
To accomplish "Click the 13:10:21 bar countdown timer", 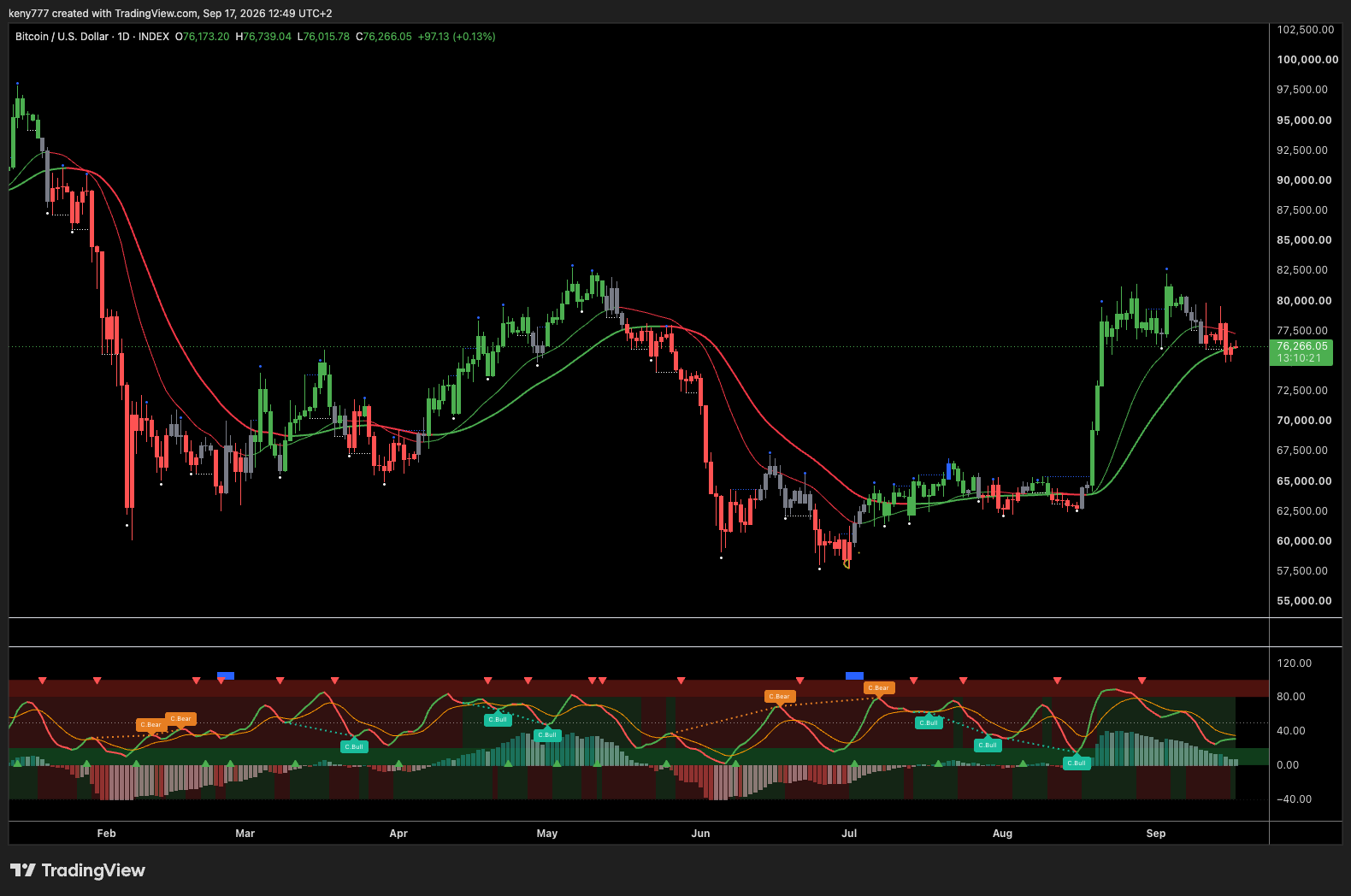I will 1299,358.
